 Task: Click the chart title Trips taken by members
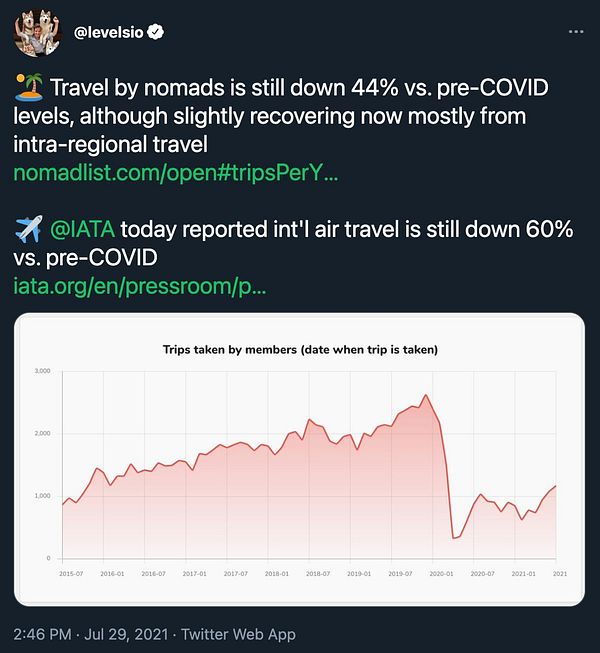[300, 349]
